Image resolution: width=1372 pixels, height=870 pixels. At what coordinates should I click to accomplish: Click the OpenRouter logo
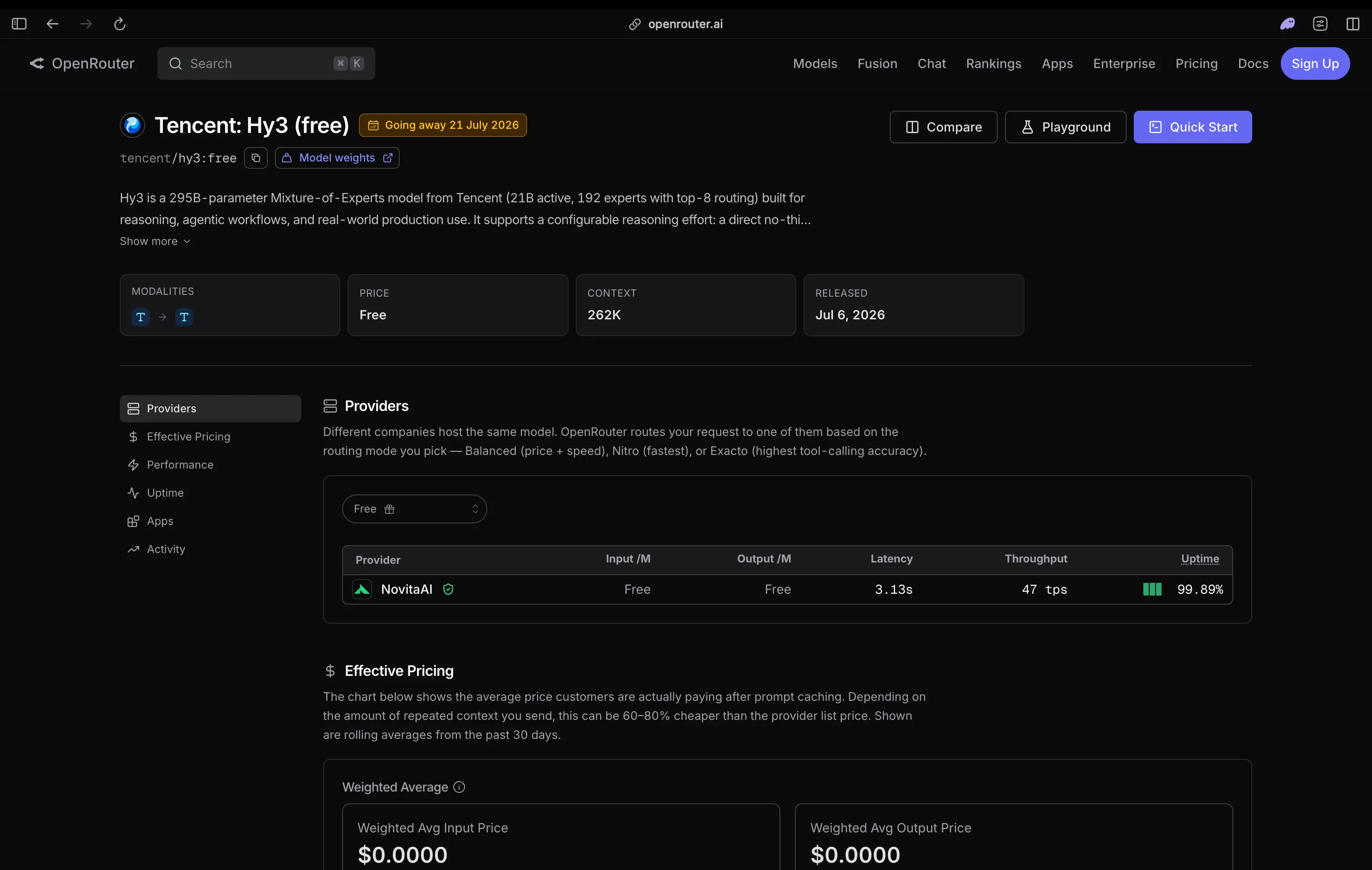point(82,63)
